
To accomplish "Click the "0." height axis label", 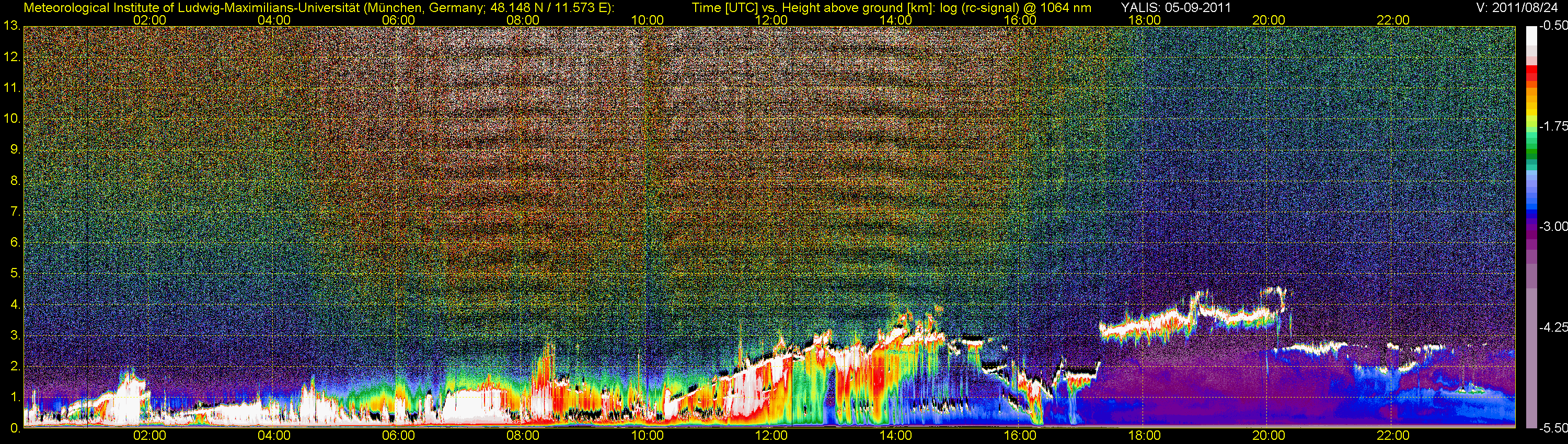I will [x=15, y=428].
